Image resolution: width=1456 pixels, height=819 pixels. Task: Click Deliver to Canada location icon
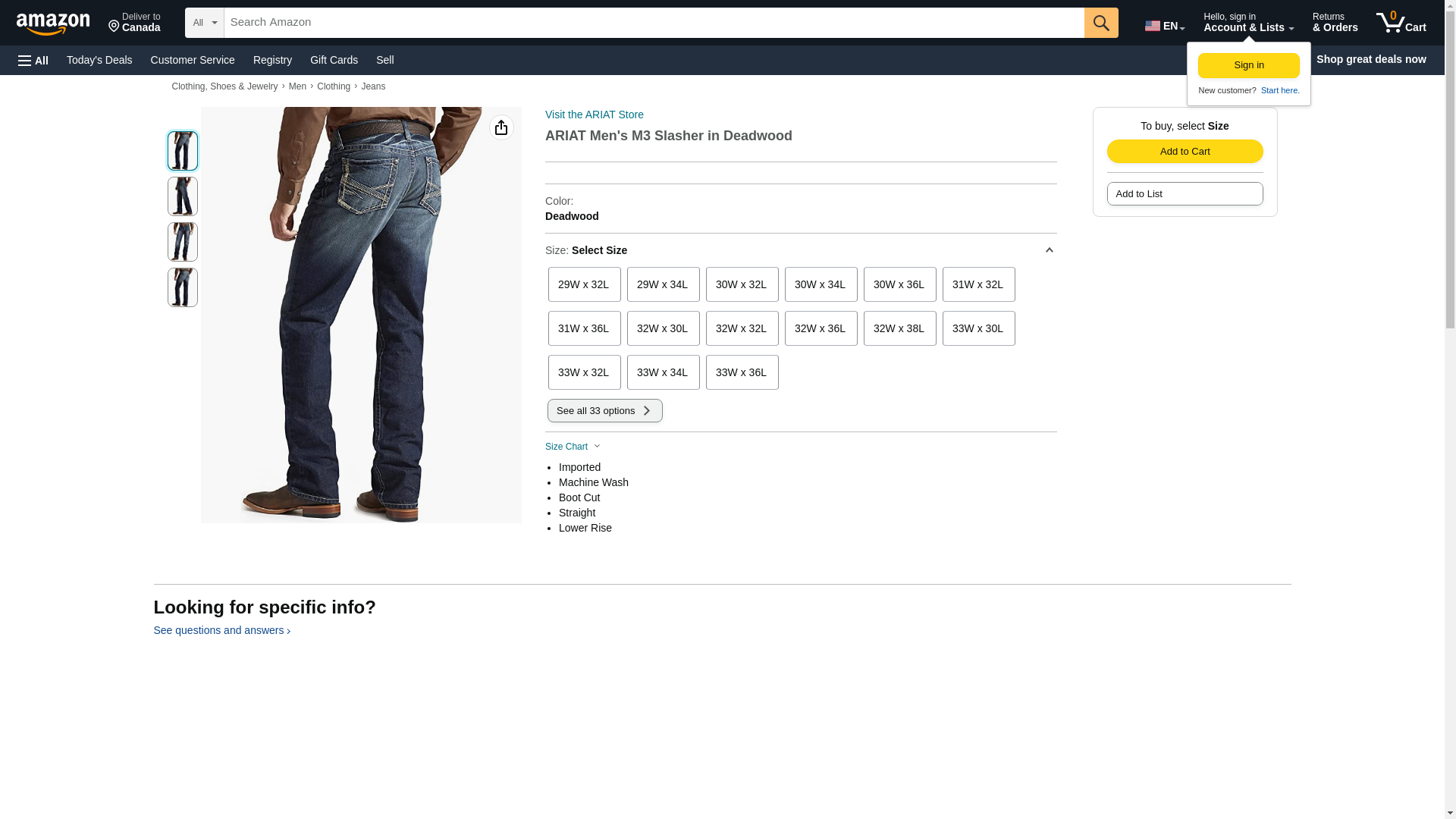pos(115,27)
